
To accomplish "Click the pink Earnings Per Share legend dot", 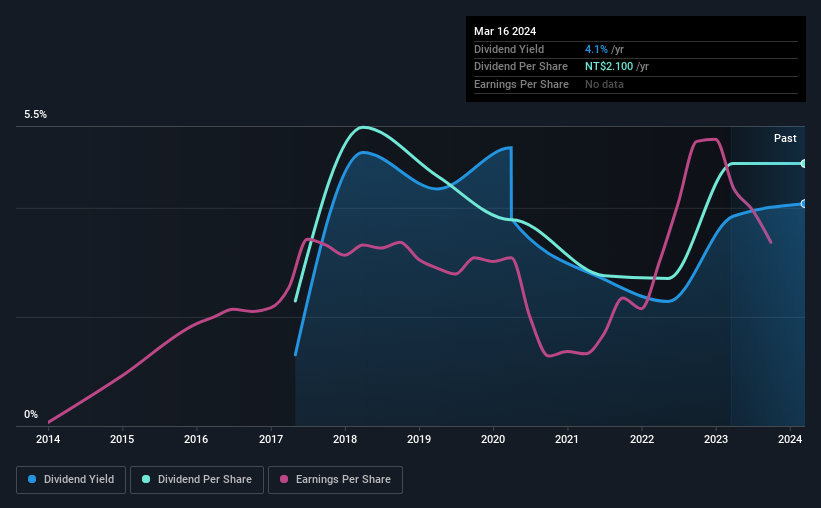I will (284, 479).
